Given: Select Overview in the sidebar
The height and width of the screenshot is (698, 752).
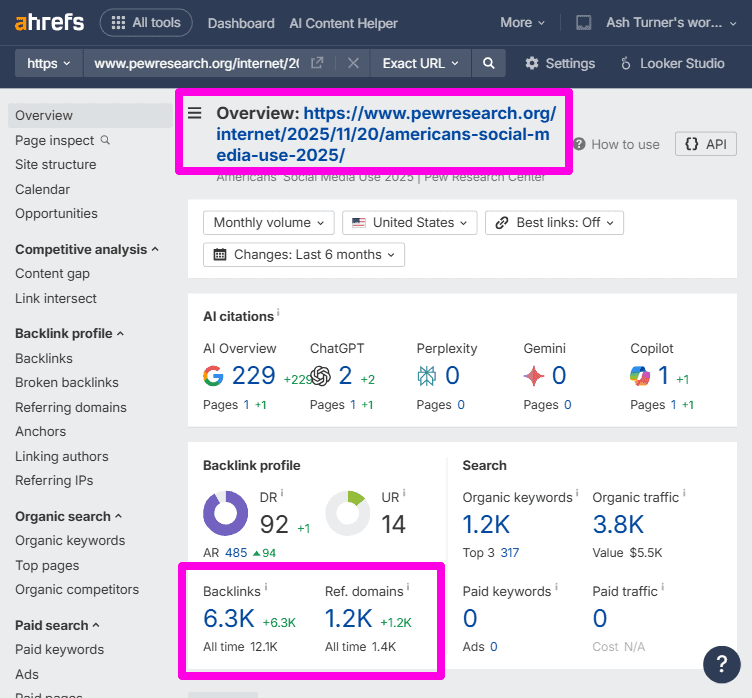Looking at the screenshot, I should coord(90,116).
